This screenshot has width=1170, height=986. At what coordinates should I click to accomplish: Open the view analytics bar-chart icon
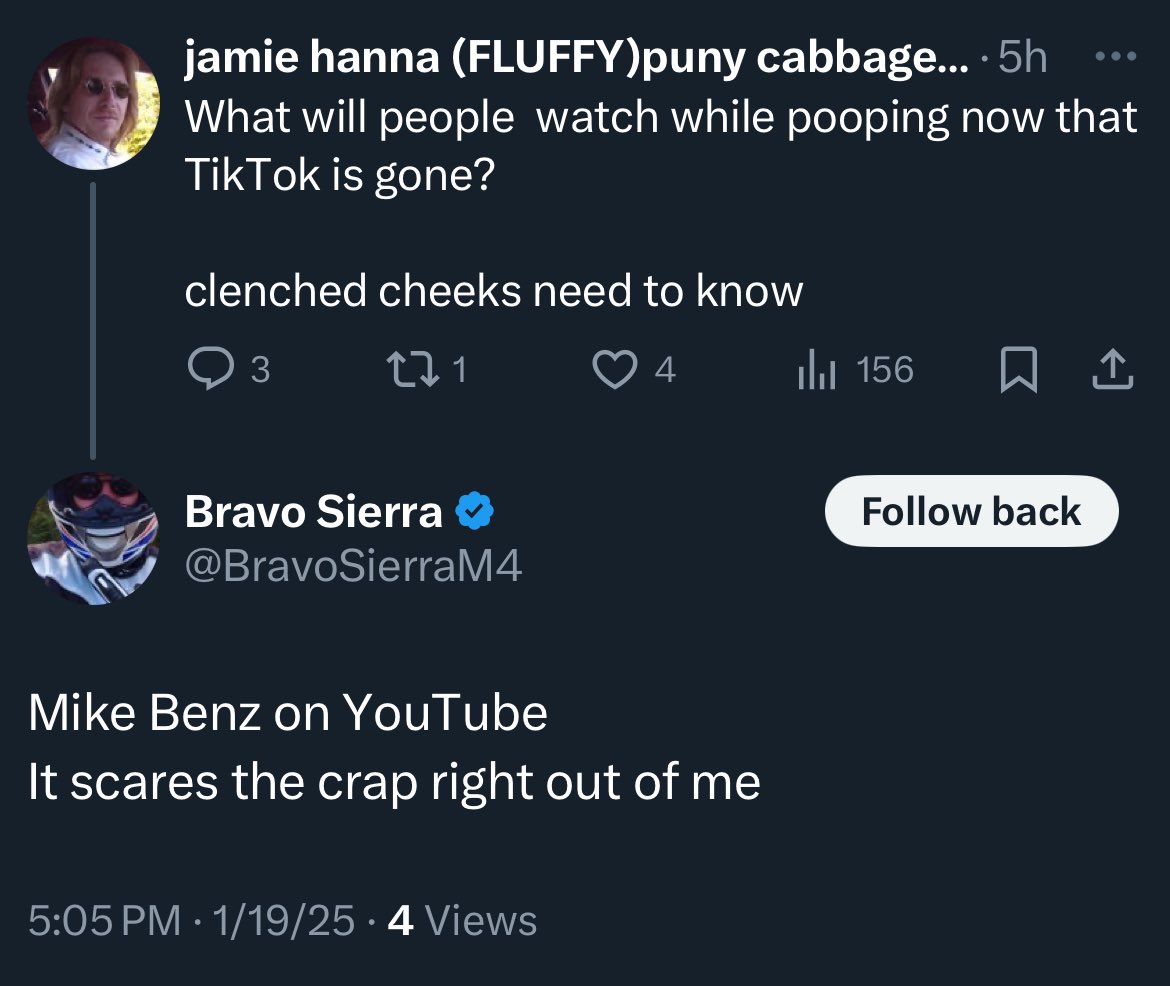pyautogui.click(x=816, y=371)
